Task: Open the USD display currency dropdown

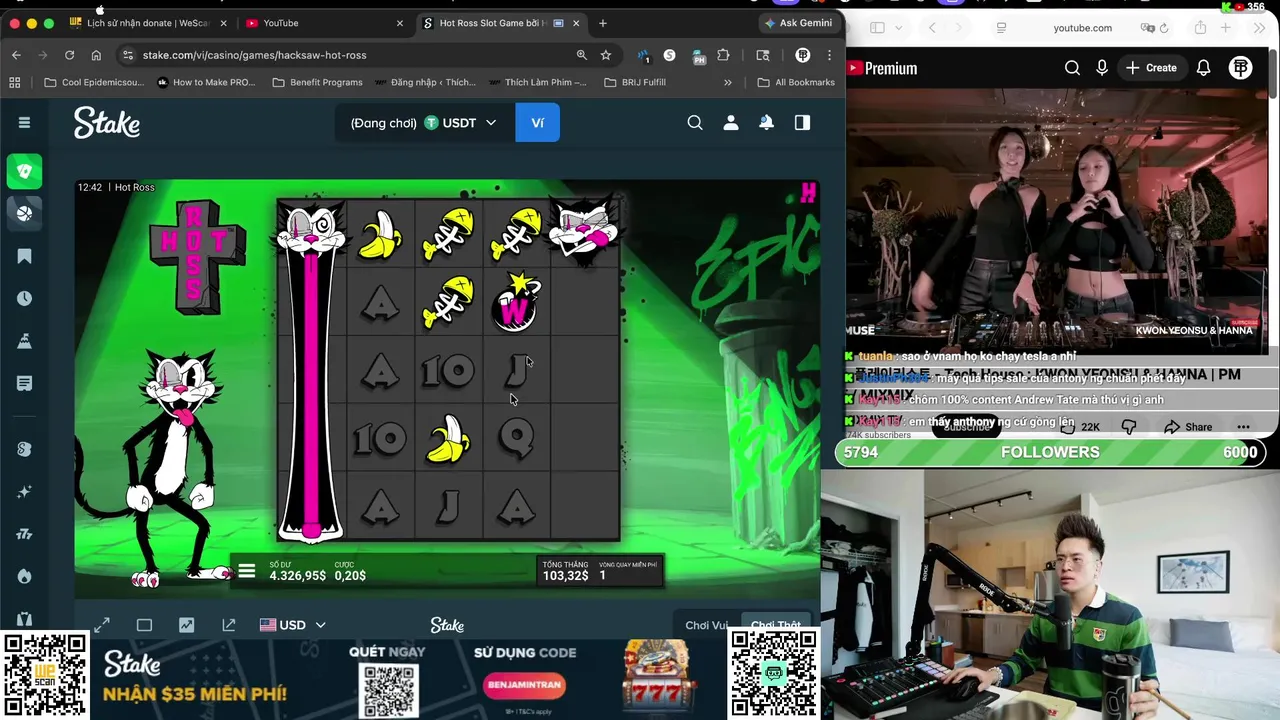Action: pos(293,625)
